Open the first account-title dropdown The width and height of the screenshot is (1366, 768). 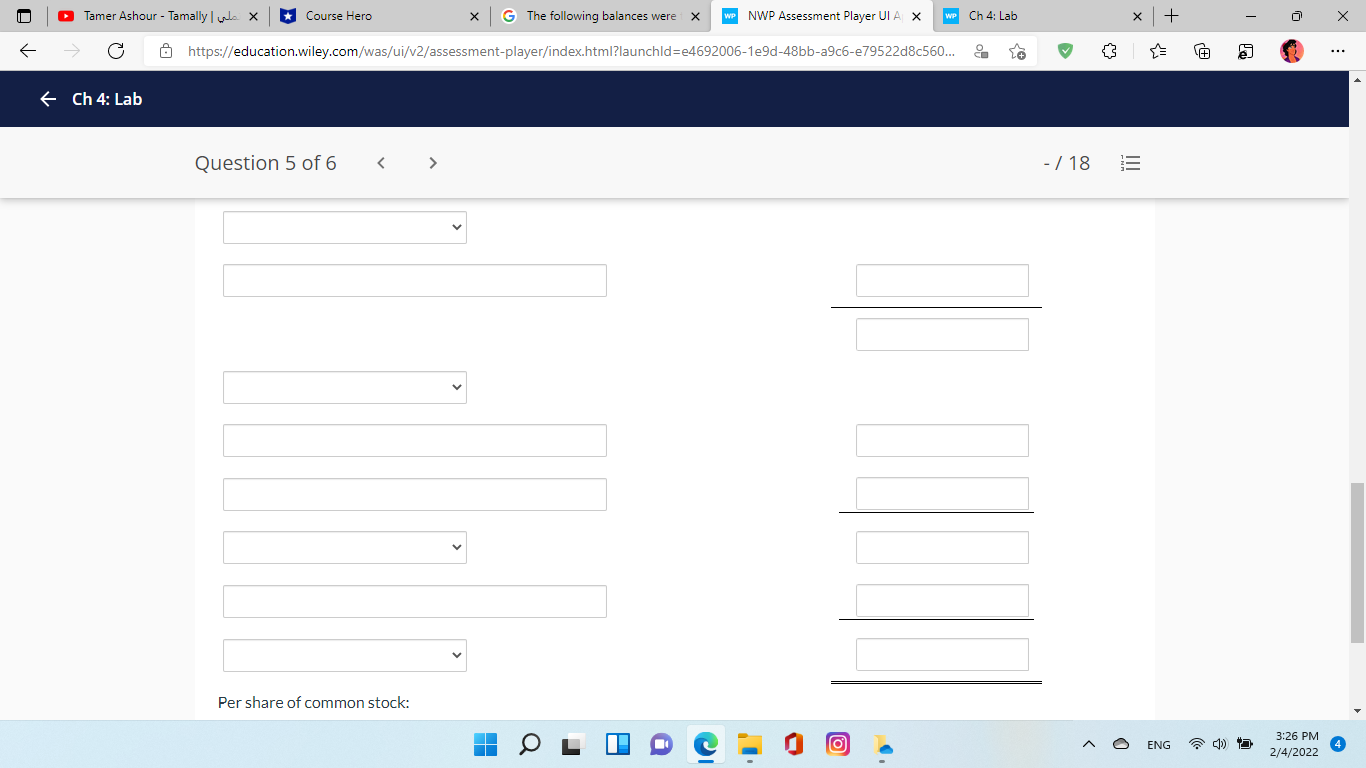pyautogui.click(x=344, y=227)
